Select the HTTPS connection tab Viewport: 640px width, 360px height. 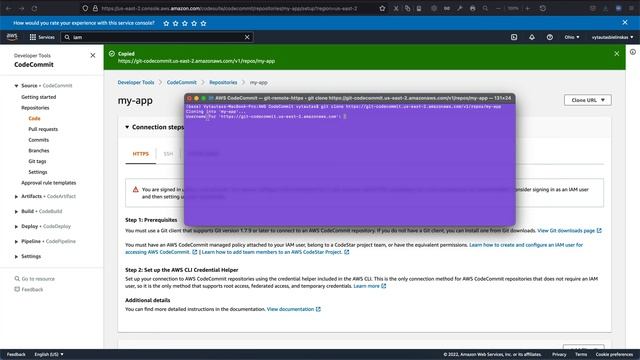140,154
